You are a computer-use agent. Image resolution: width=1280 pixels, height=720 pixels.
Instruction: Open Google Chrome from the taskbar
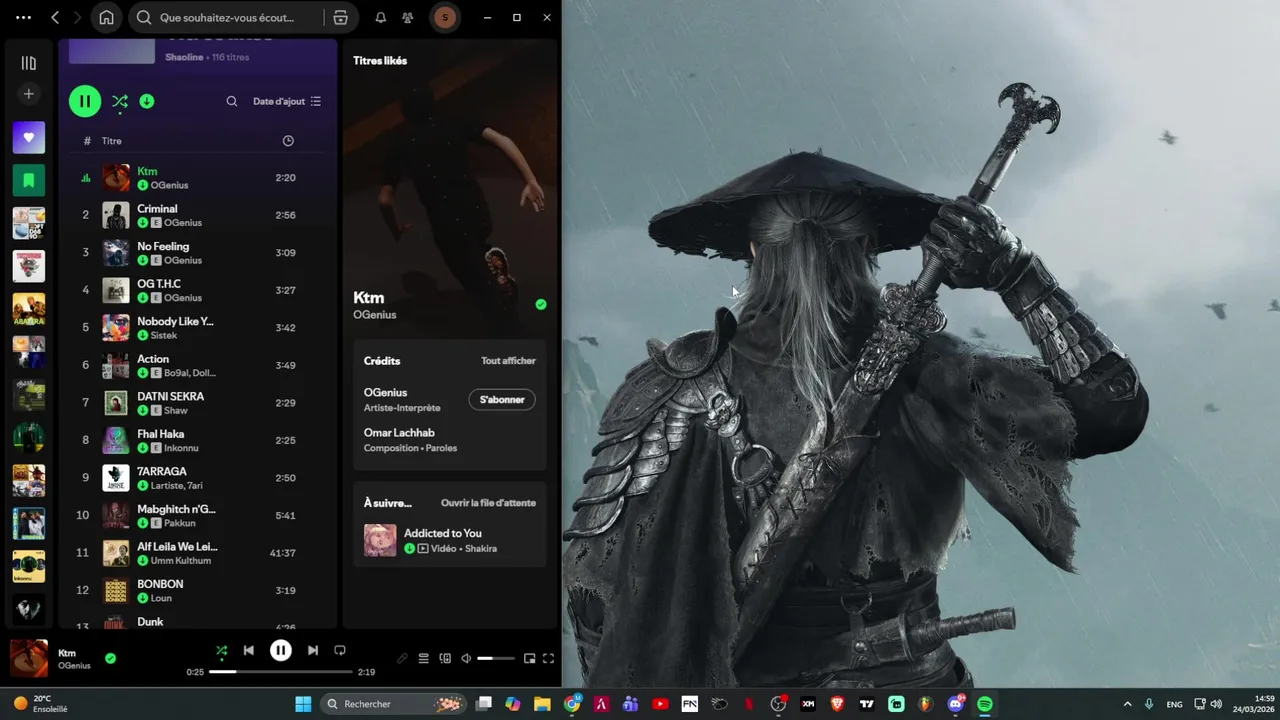coord(571,704)
